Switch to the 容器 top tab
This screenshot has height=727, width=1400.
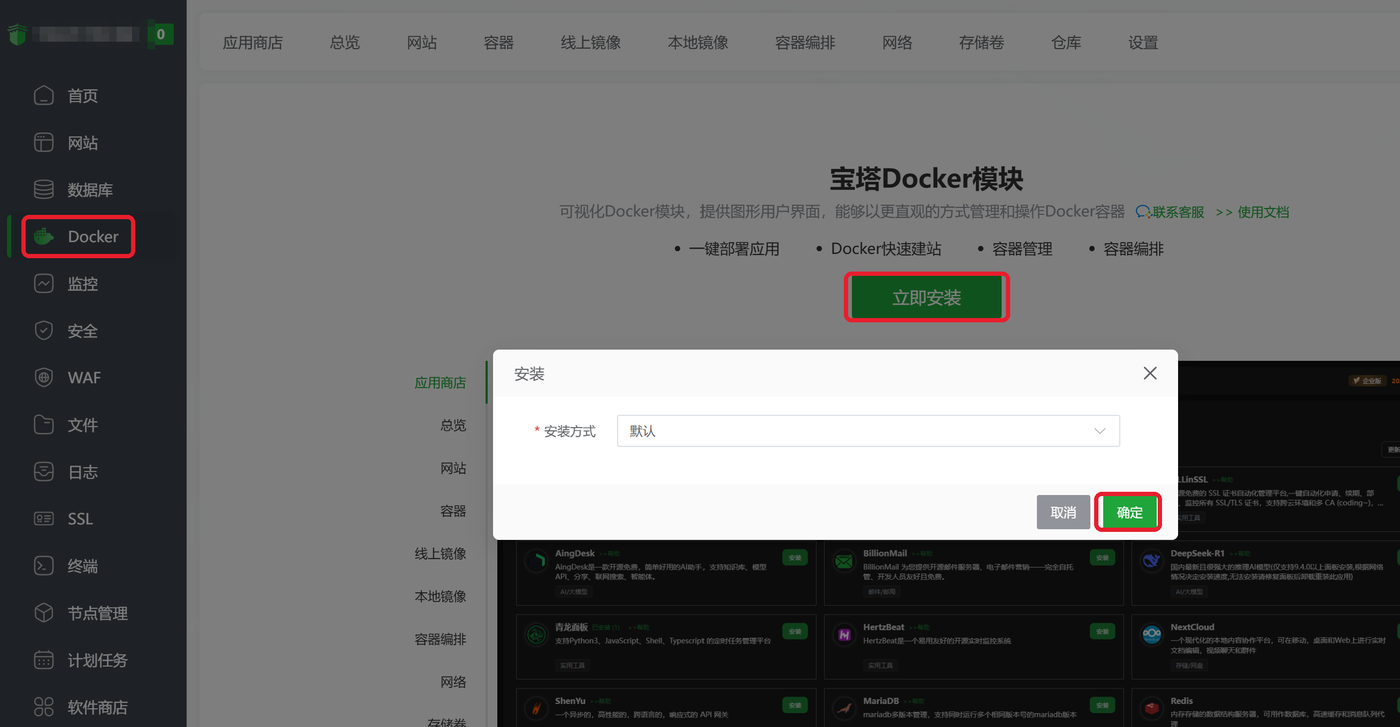[499, 43]
